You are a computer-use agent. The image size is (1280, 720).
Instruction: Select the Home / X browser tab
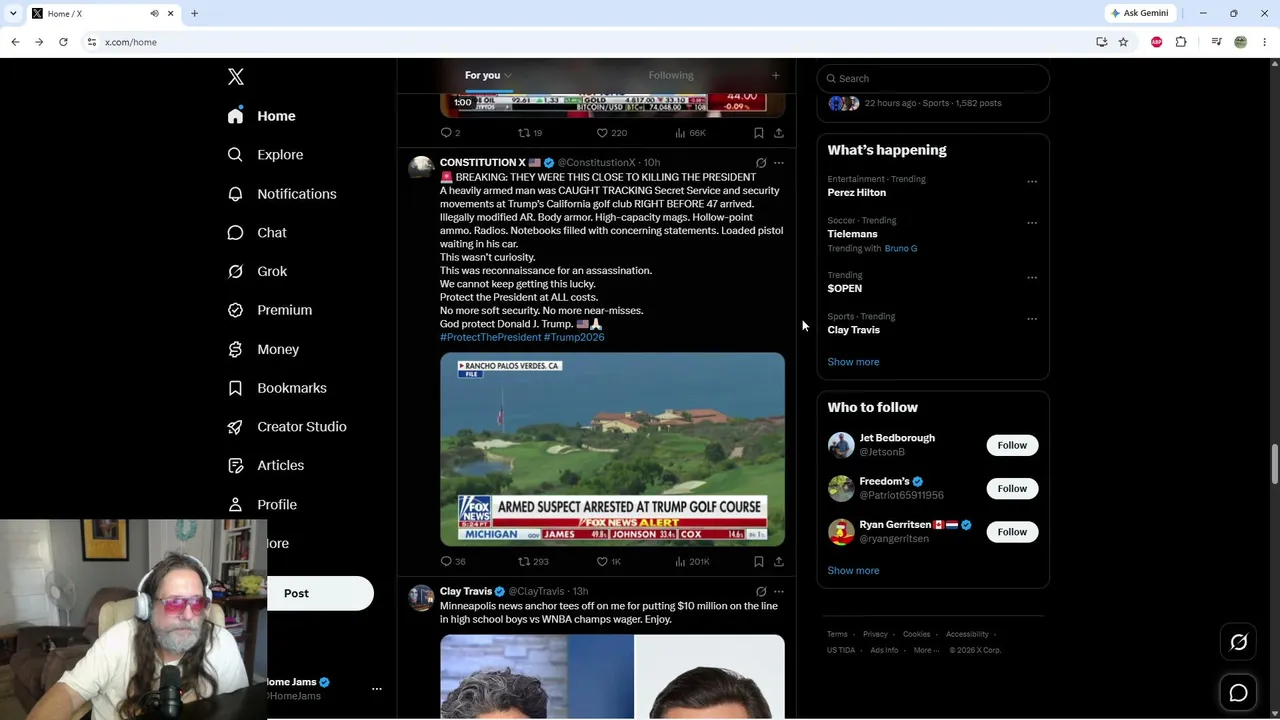(x=102, y=13)
